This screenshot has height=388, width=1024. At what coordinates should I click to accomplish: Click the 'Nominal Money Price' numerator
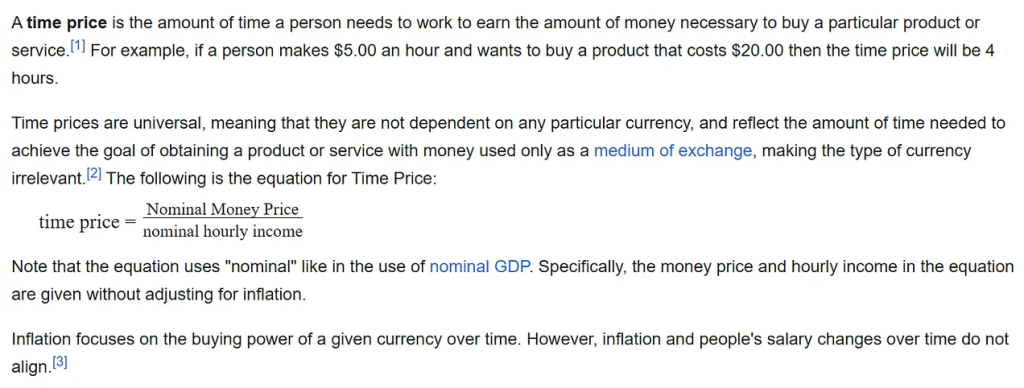(x=223, y=210)
